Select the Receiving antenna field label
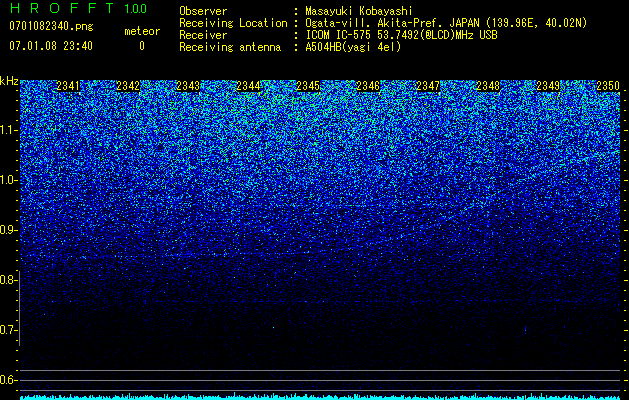Screen dimensions: 629x400 pos(230,47)
